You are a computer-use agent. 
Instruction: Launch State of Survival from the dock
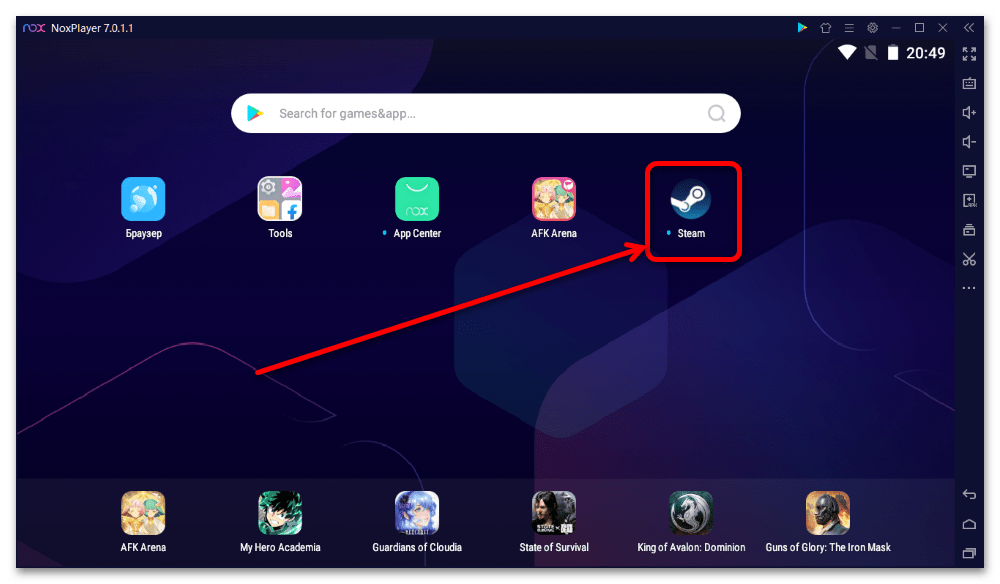click(554, 513)
